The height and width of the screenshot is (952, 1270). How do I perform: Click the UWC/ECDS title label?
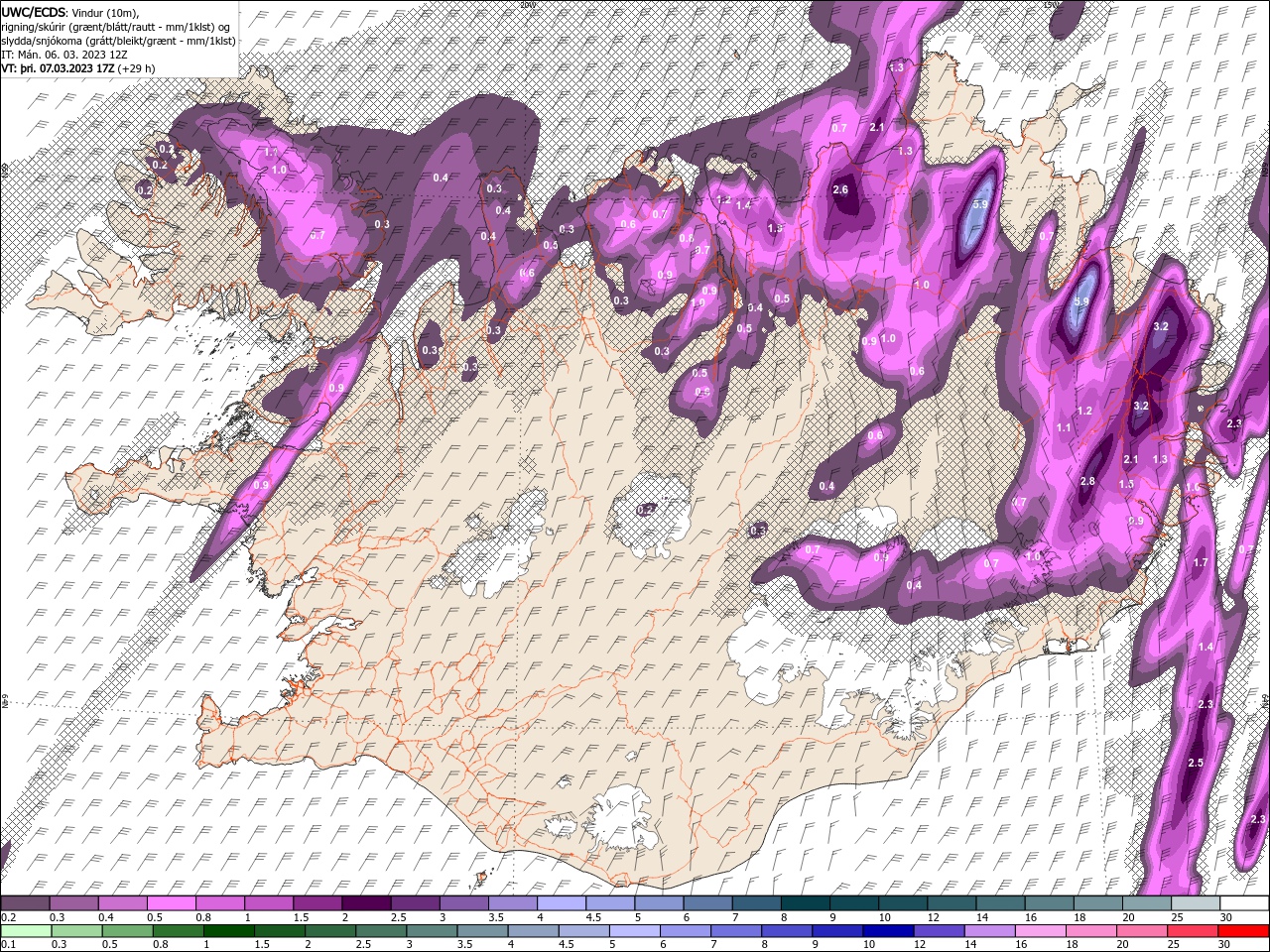[x=34, y=11]
